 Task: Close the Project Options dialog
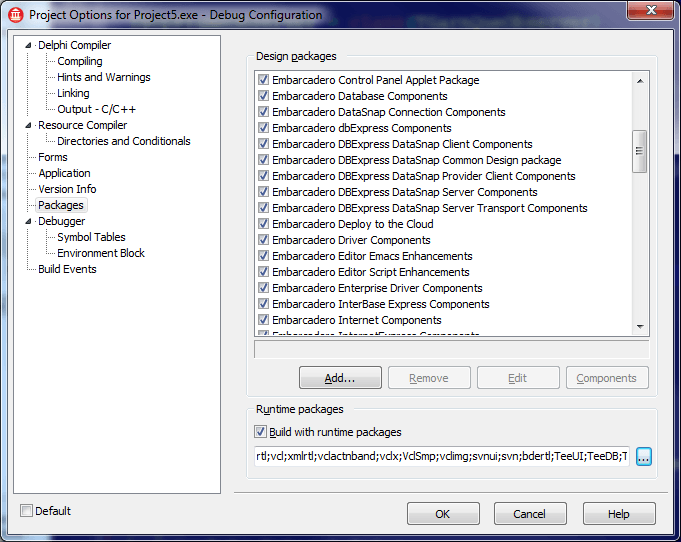tap(650, 10)
